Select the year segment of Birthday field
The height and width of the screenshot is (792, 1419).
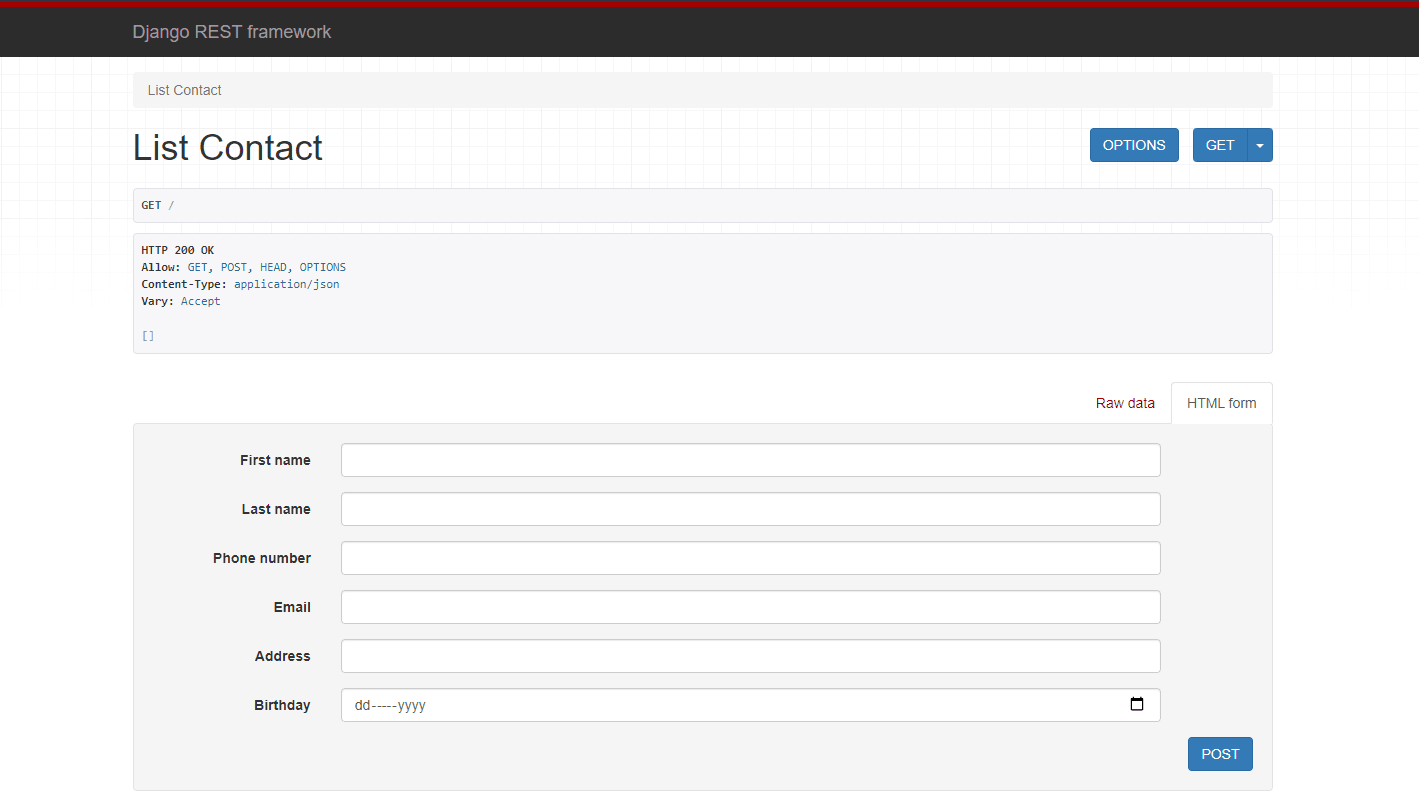point(412,705)
